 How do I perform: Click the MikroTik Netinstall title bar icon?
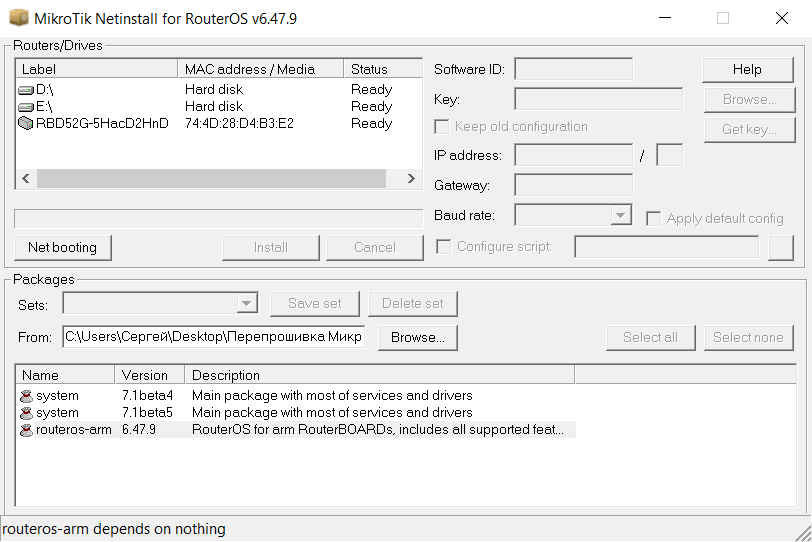19,18
